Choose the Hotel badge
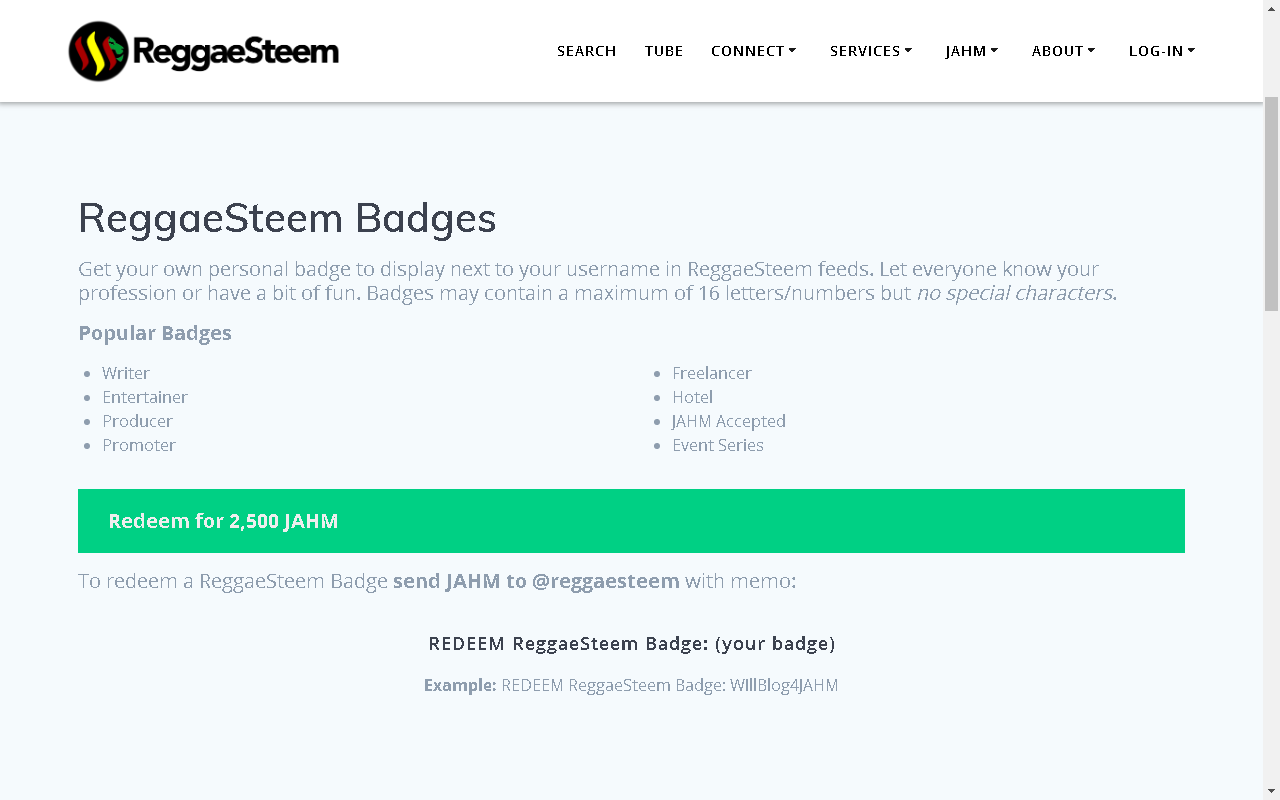 click(x=692, y=396)
